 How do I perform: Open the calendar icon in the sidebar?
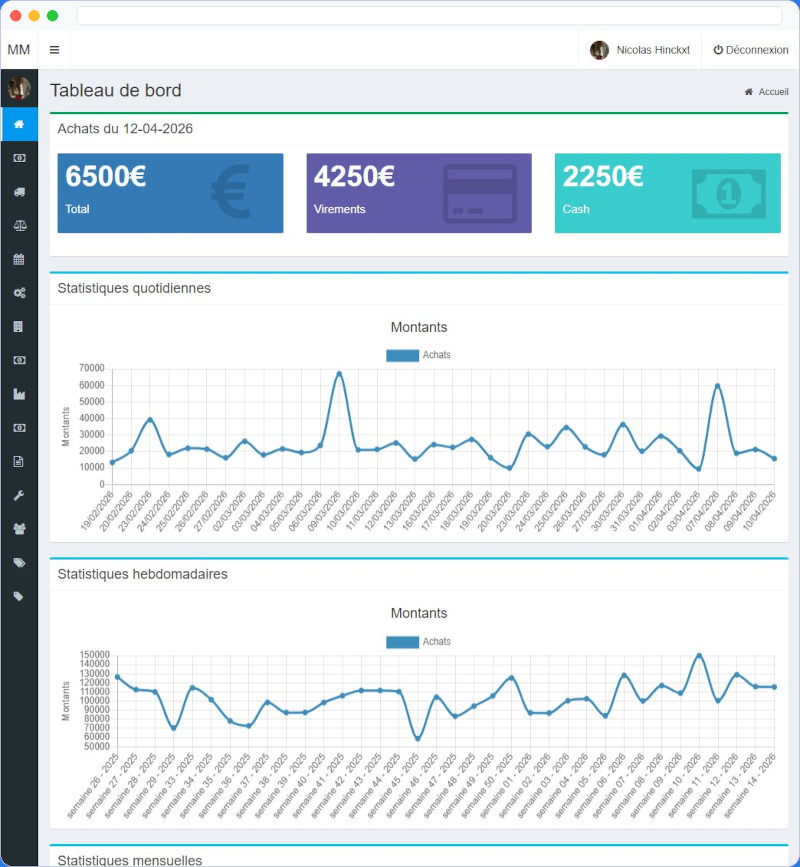(x=20, y=259)
